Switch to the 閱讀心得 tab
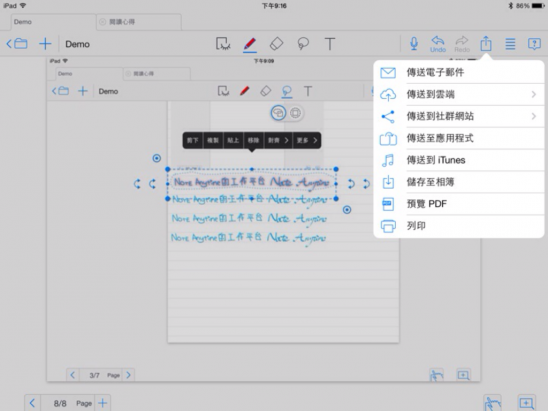This screenshot has height=411, width=548. pyautogui.click(x=139, y=22)
